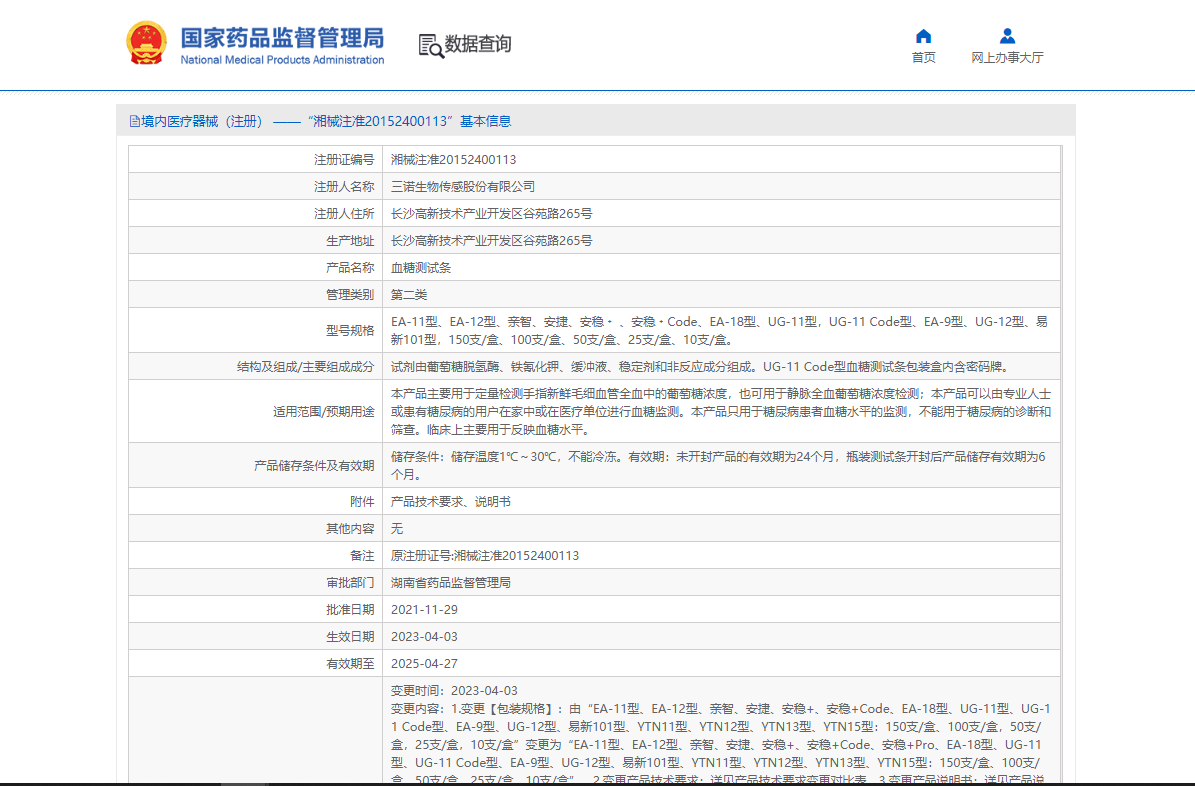The width and height of the screenshot is (1195, 786).
Task: Select the 审批部门 label
Action: (x=350, y=583)
